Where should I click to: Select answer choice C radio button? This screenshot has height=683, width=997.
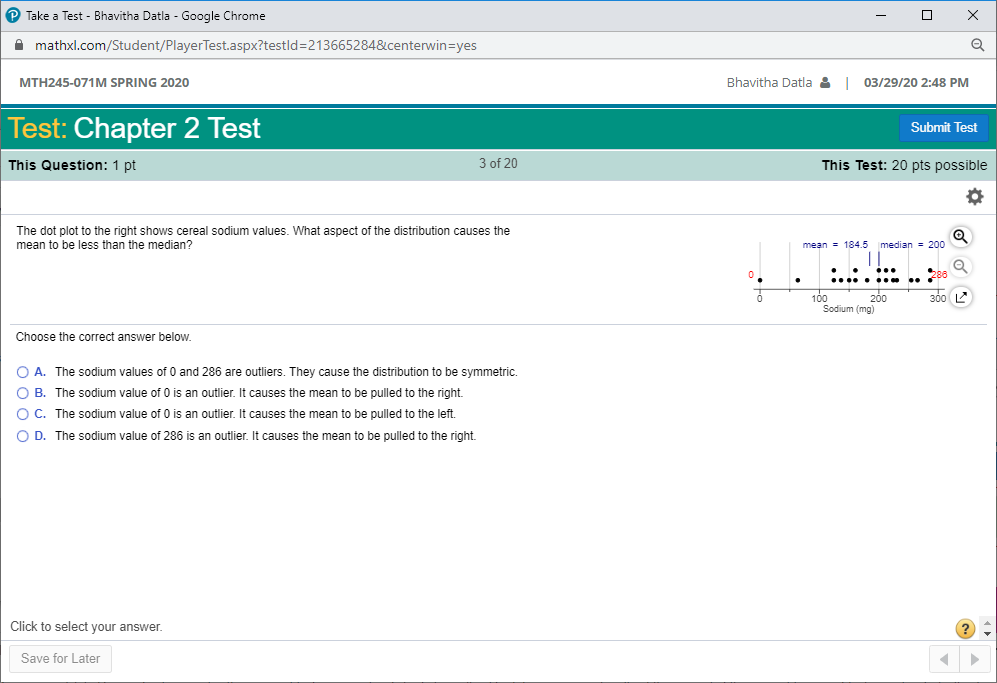point(21,413)
